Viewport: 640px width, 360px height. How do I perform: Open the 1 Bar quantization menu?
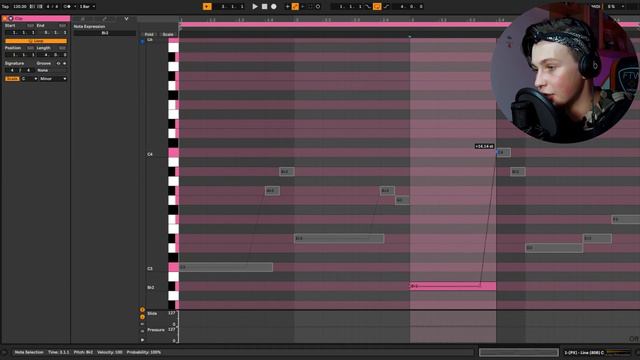87,7
